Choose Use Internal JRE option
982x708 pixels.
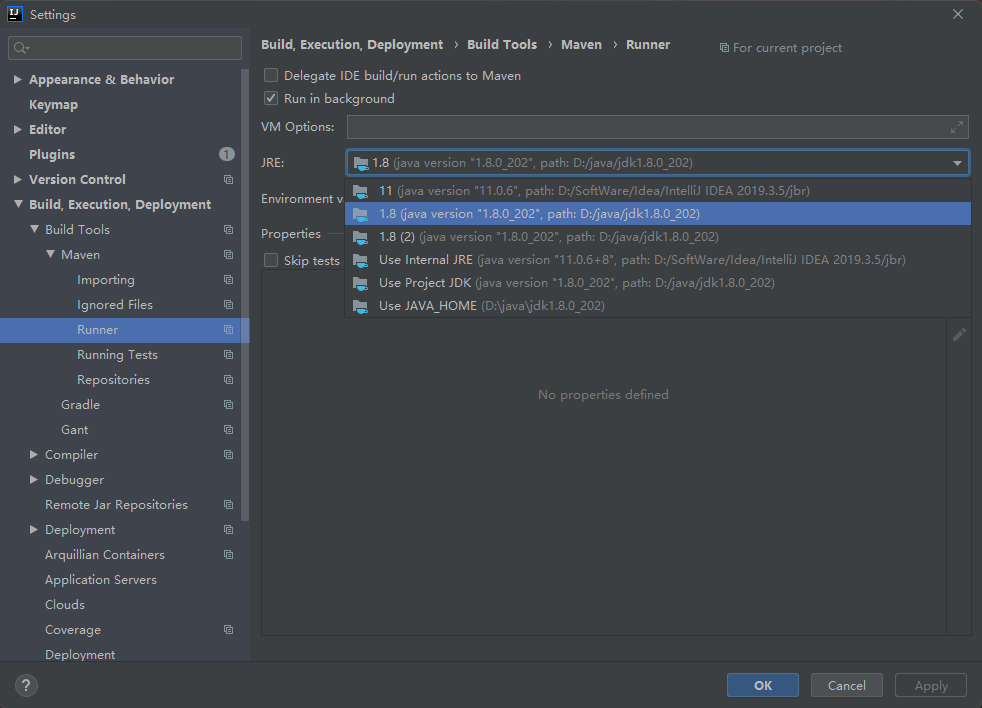pyautogui.click(x=658, y=260)
